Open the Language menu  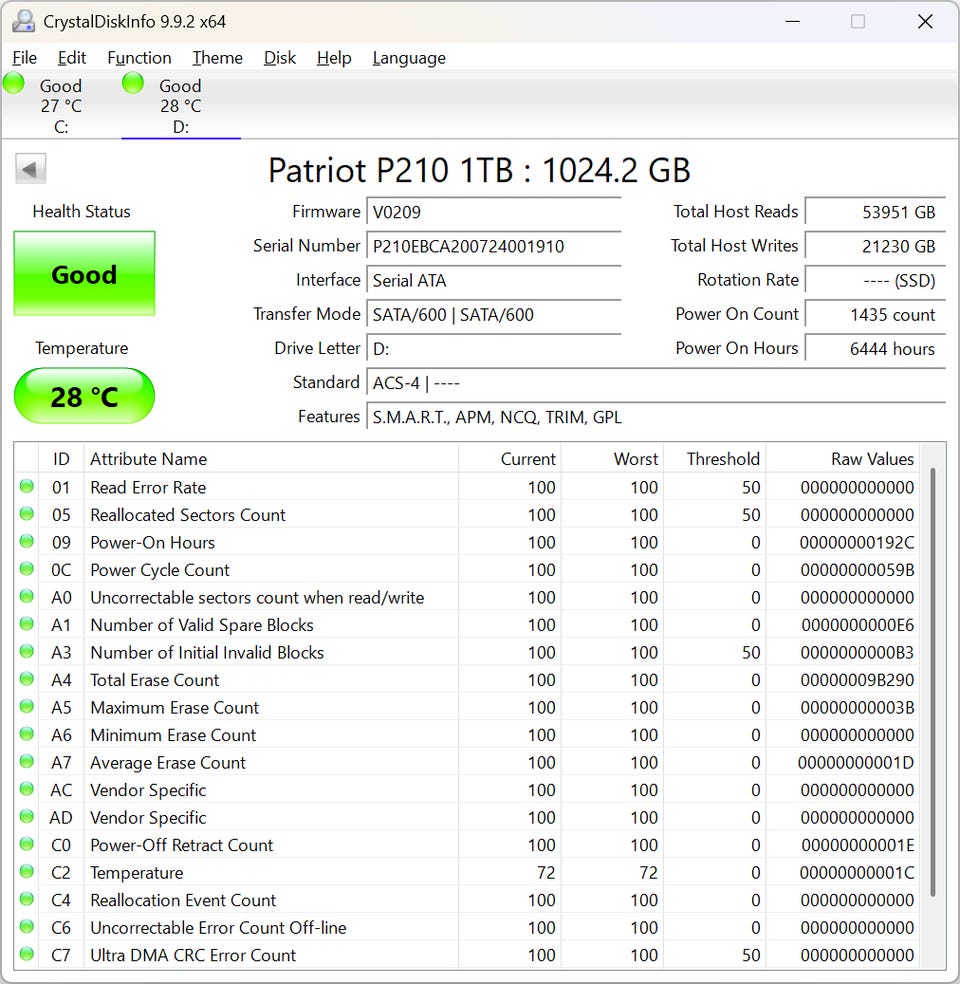[409, 58]
